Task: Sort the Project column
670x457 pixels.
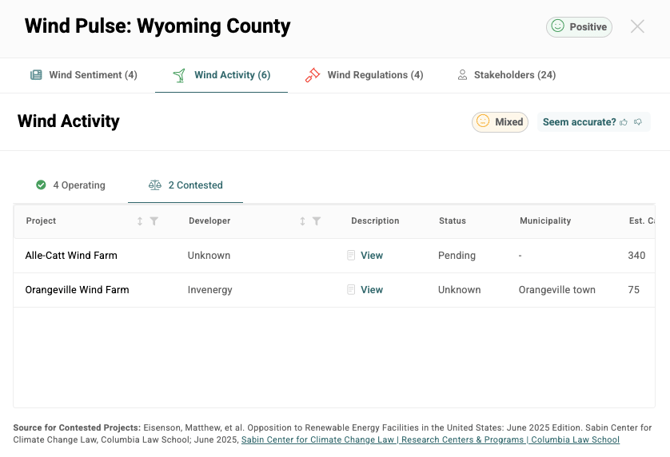Action: coord(140,221)
